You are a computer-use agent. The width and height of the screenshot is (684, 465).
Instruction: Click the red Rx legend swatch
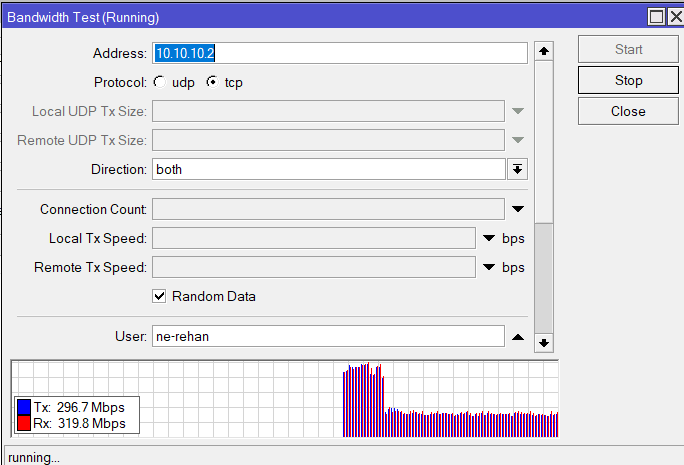(x=24, y=423)
